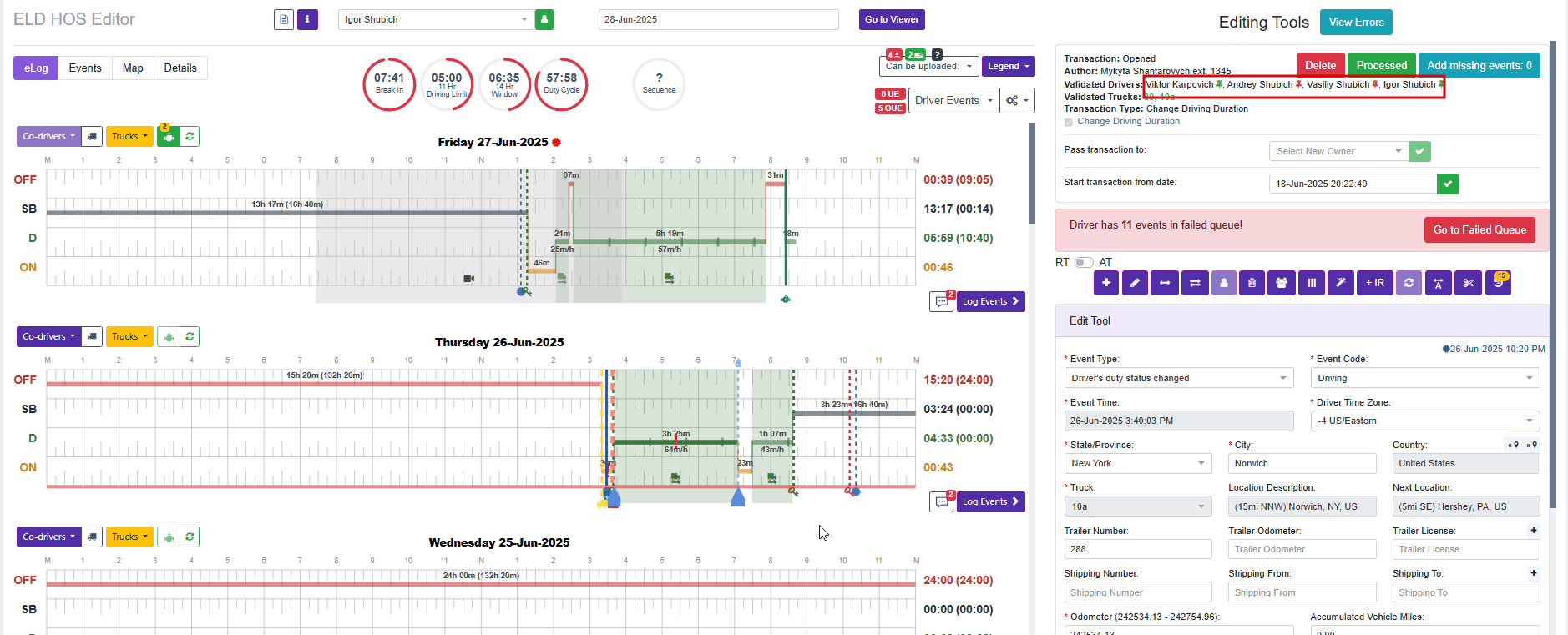Open the Igor Shubich driver dropdown
Image resolution: width=1568 pixels, height=635 pixels.
(436, 19)
